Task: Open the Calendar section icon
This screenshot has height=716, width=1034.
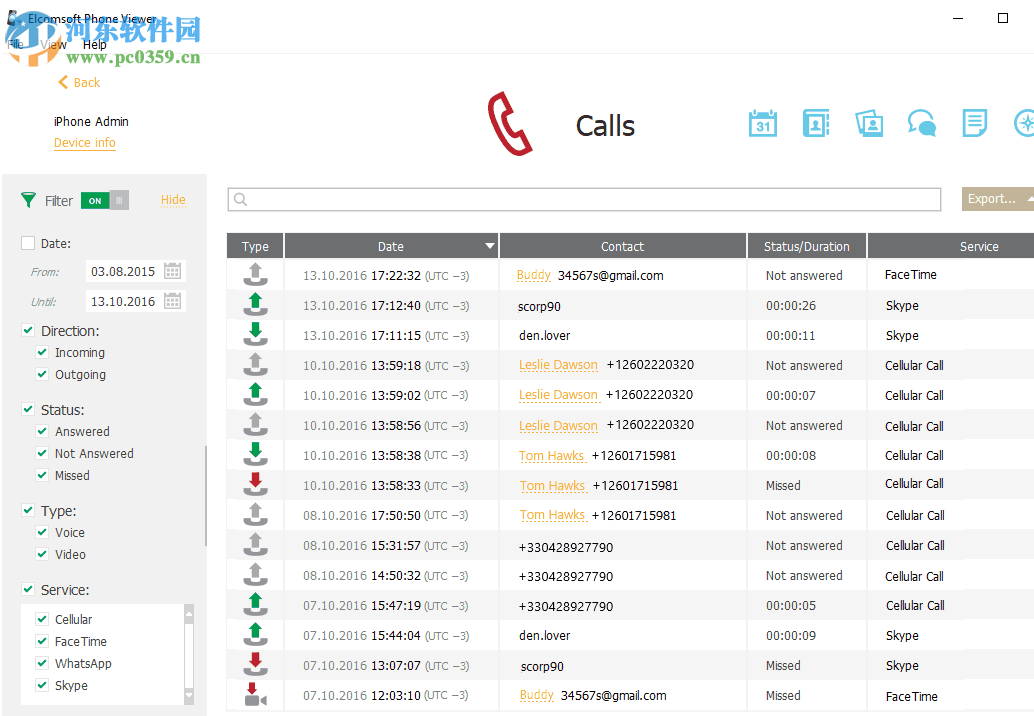Action: pyautogui.click(x=763, y=123)
